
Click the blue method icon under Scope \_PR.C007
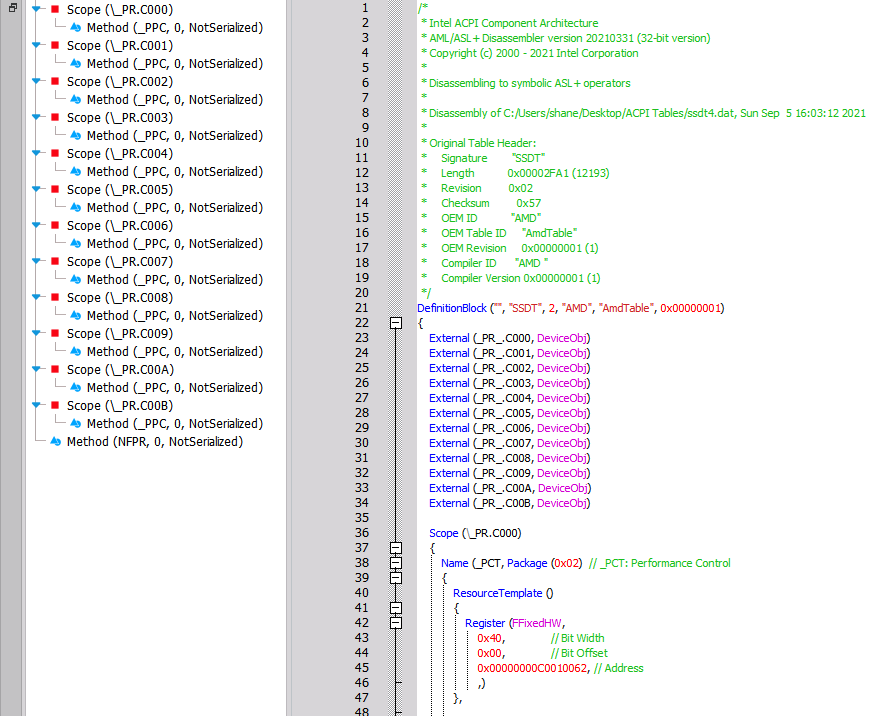[x=75, y=280]
